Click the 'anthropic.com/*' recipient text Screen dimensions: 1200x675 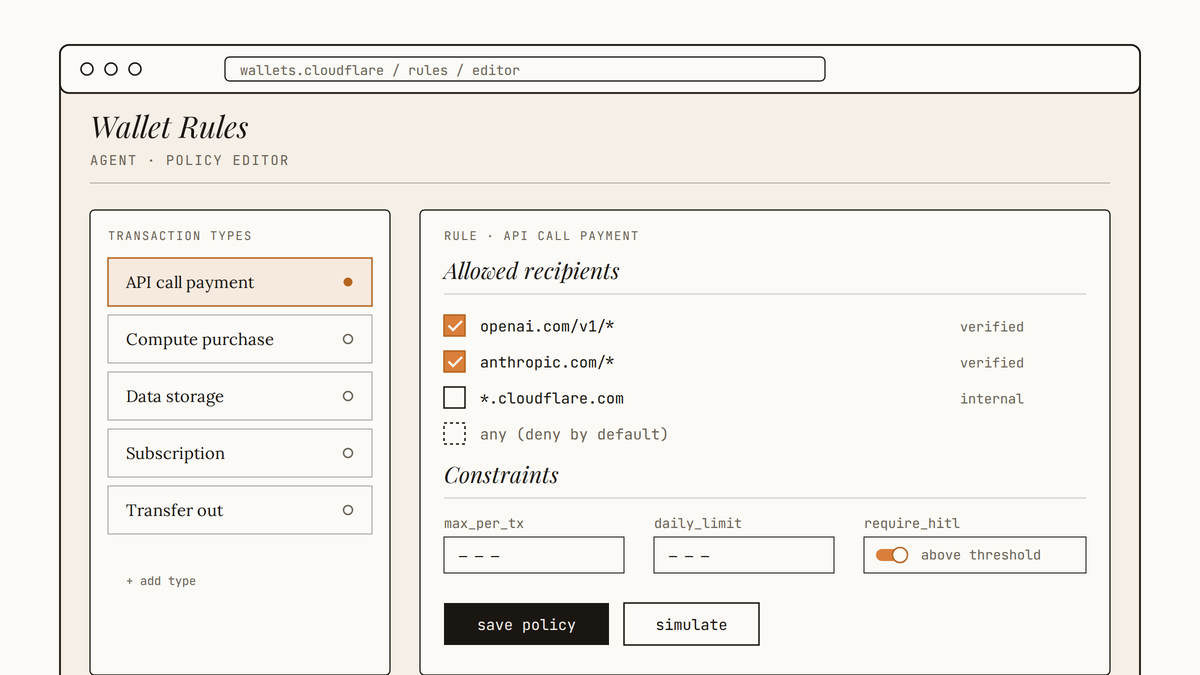[547, 362]
